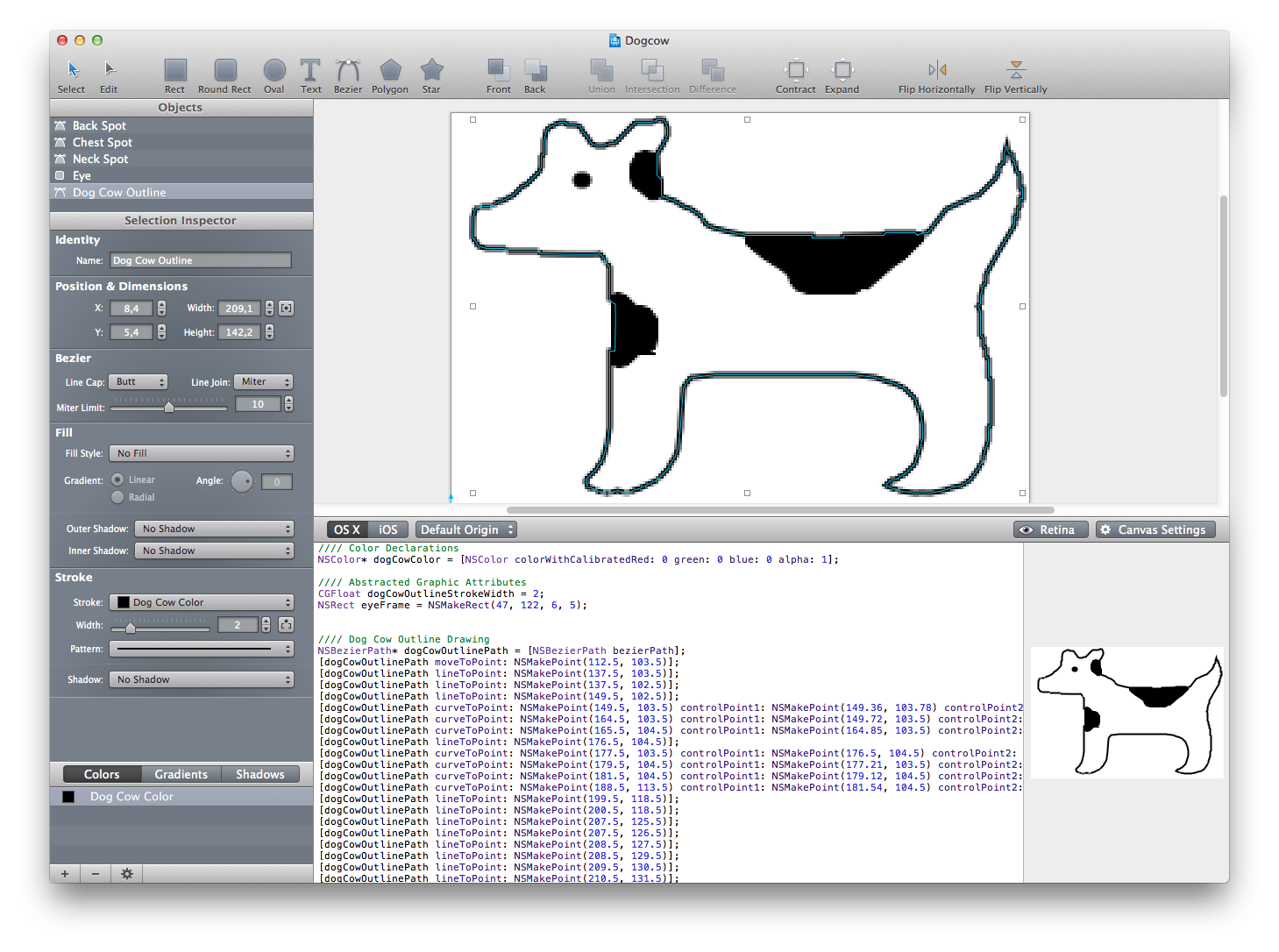Viewport: 1279px width, 952px height.
Task: Step the Y position value stepper
Action: [161, 332]
